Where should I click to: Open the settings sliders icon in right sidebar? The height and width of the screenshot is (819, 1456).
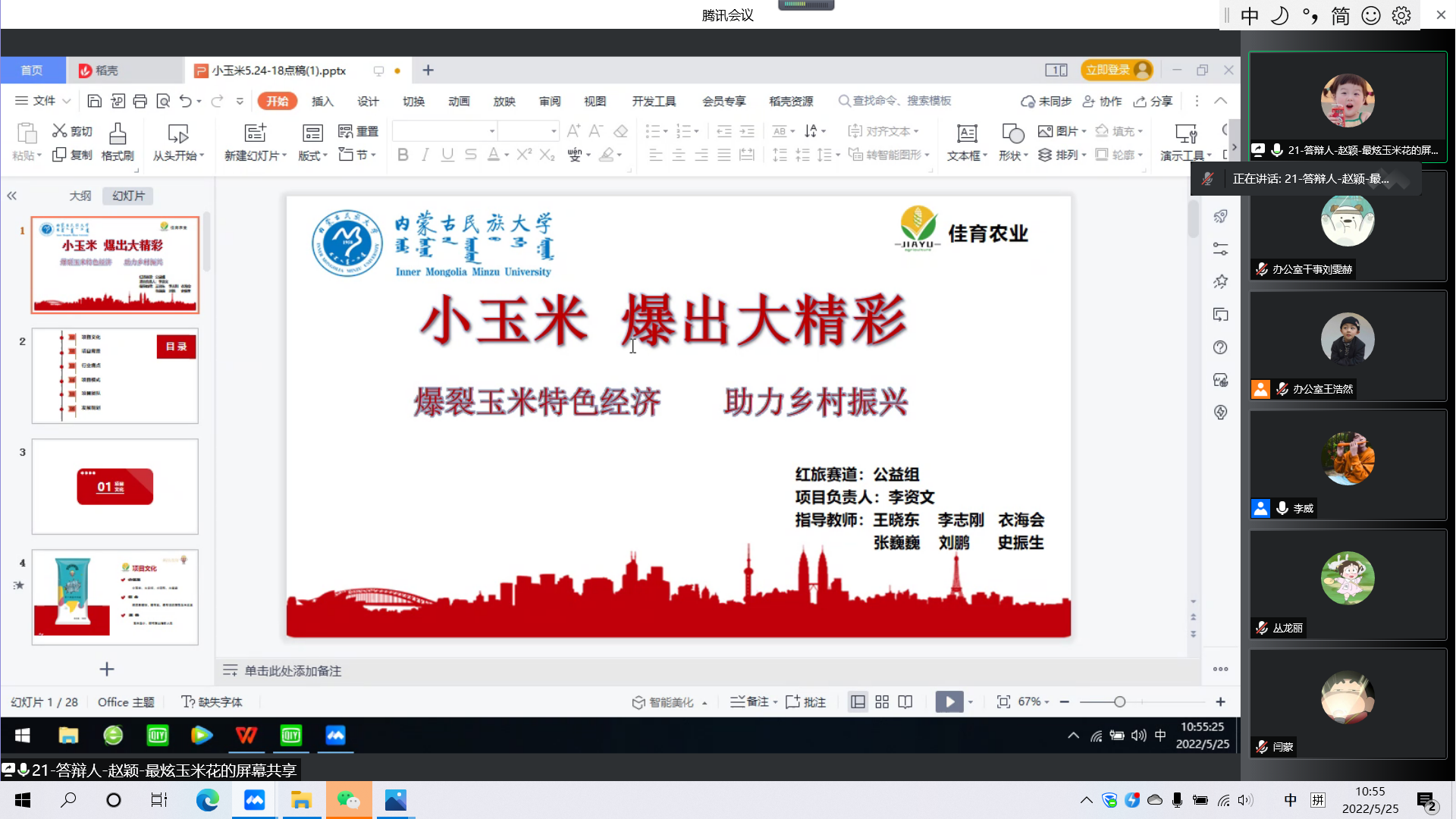(1220, 249)
